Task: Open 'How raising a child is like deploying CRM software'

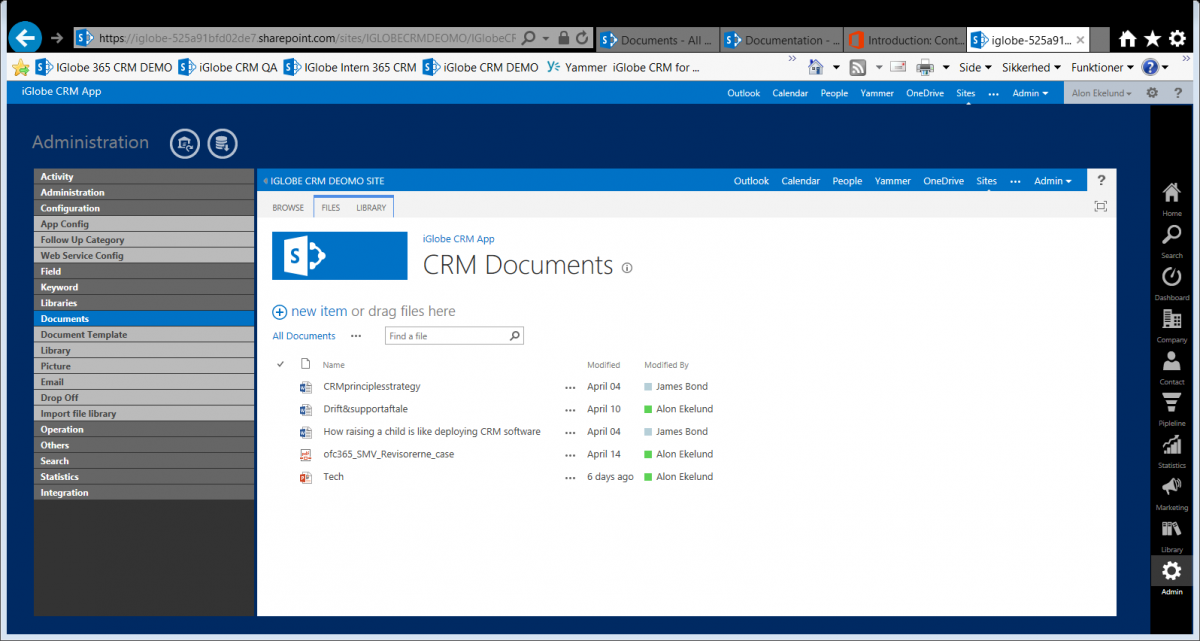Action: (x=432, y=432)
